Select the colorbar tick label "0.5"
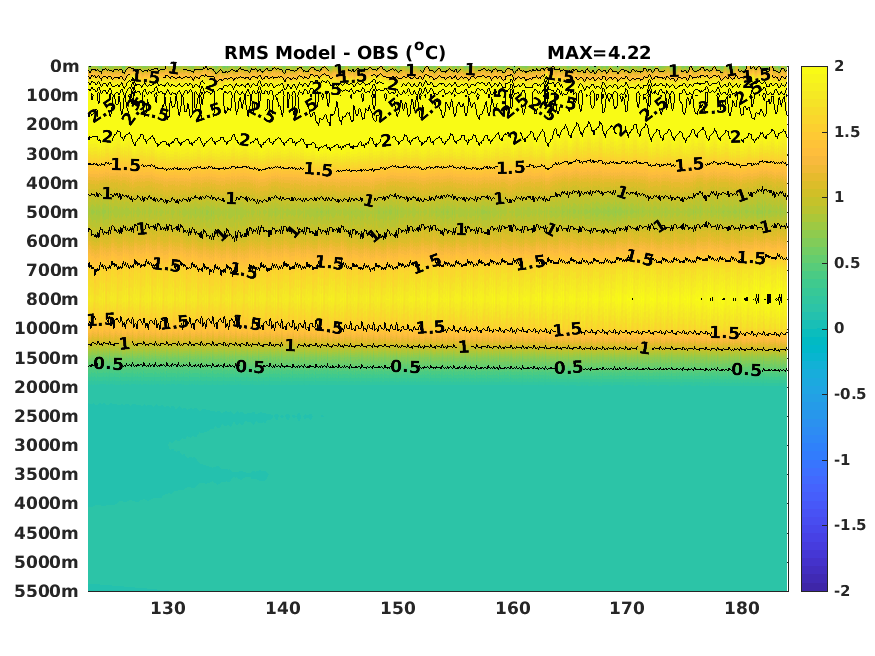This screenshot has height=656, width=875. click(x=847, y=263)
